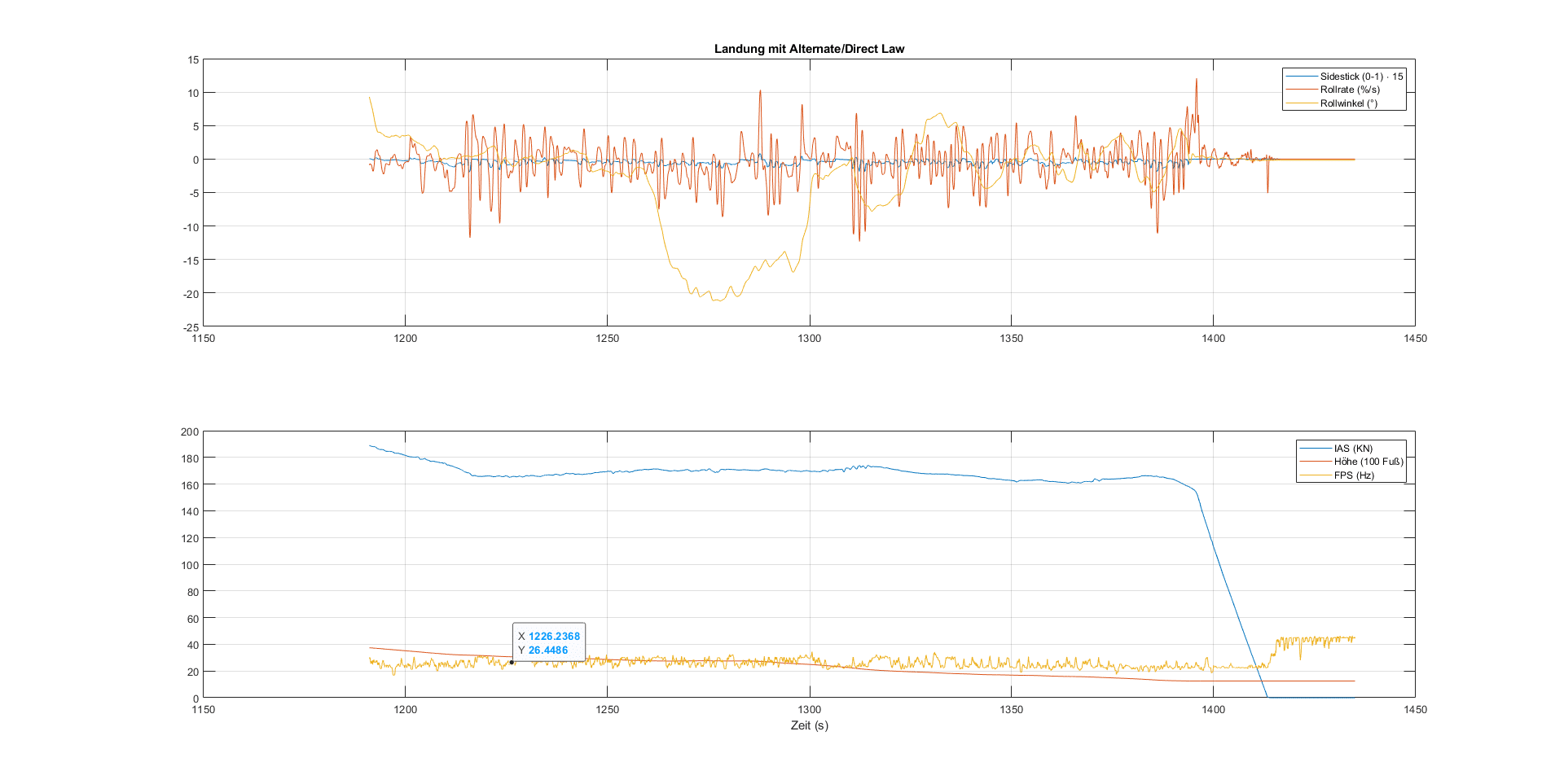
Task: Click the blue IAS line sample in legend
Action: coord(1315,449)
